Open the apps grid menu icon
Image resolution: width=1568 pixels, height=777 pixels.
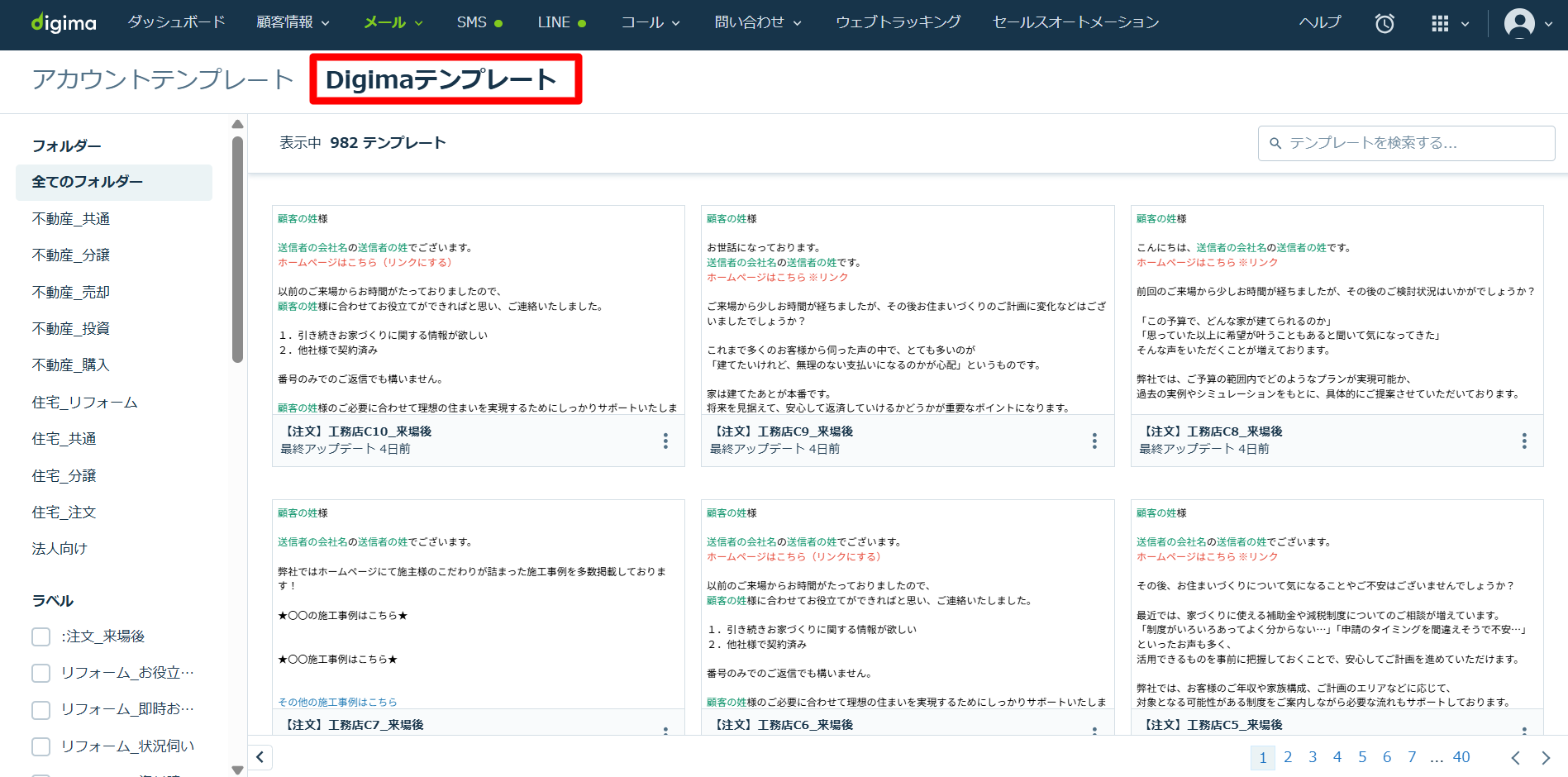[x=1440, y=23]
